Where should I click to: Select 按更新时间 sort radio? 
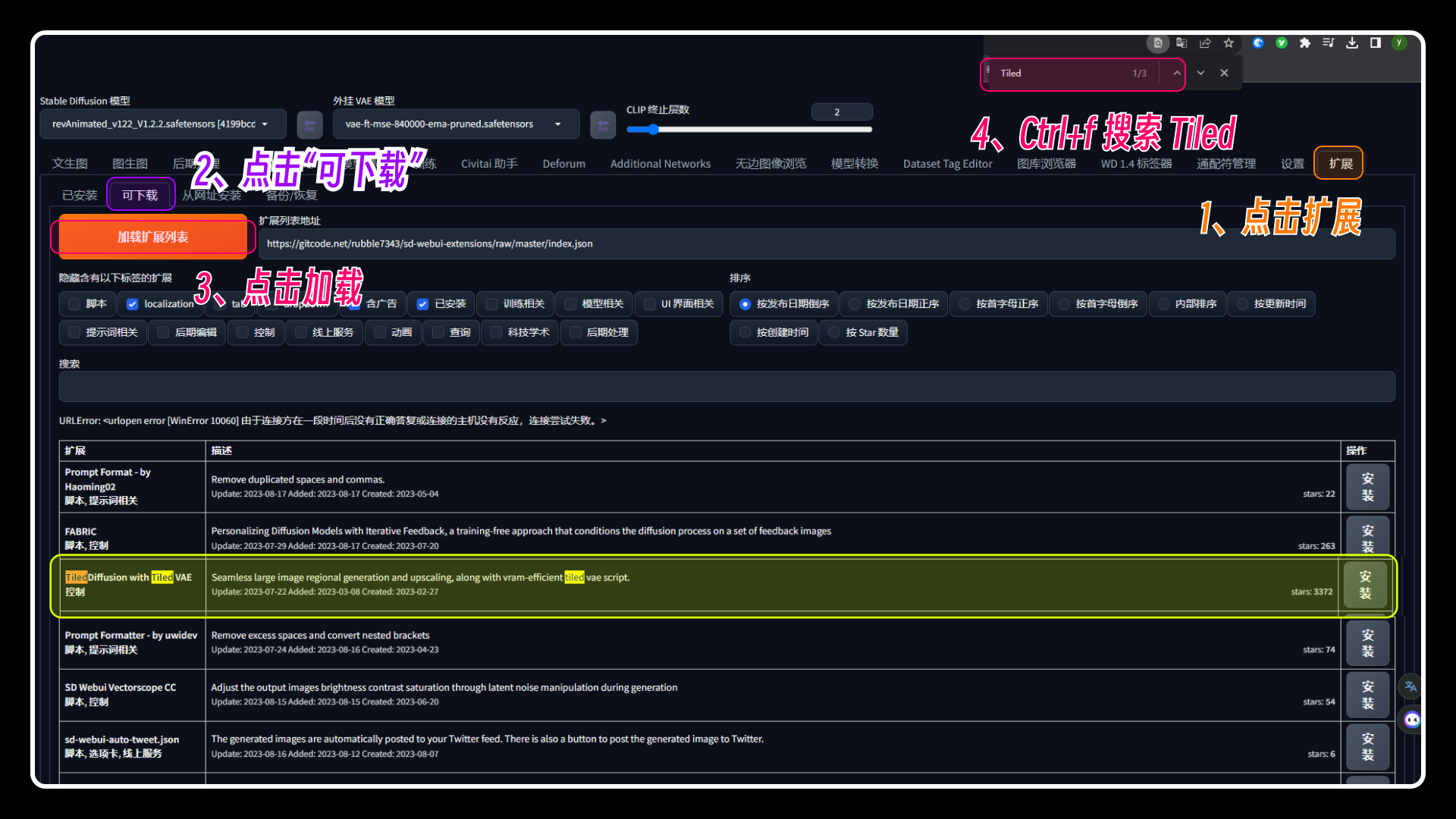(1242, 304)
